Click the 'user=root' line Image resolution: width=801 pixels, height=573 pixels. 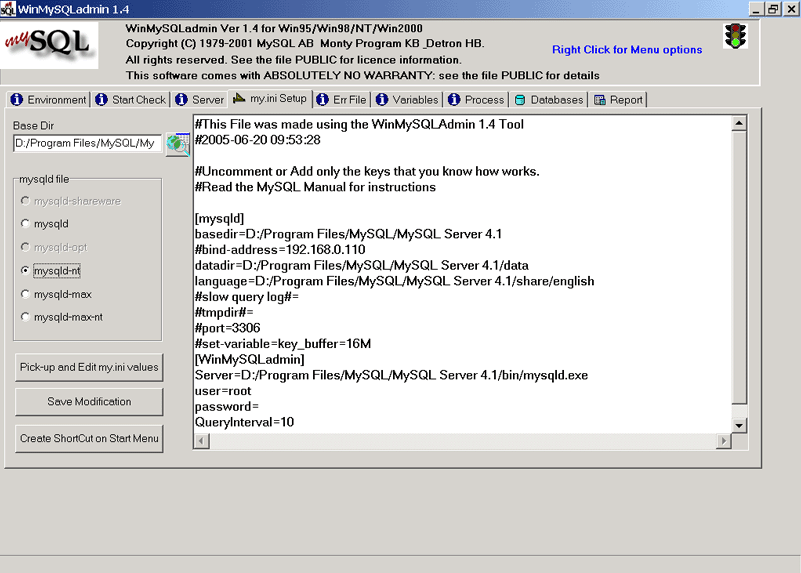click(x=223, y=391)
